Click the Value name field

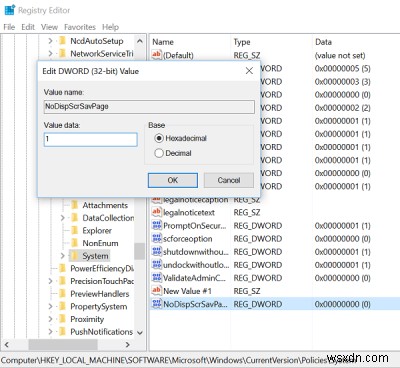149,107
